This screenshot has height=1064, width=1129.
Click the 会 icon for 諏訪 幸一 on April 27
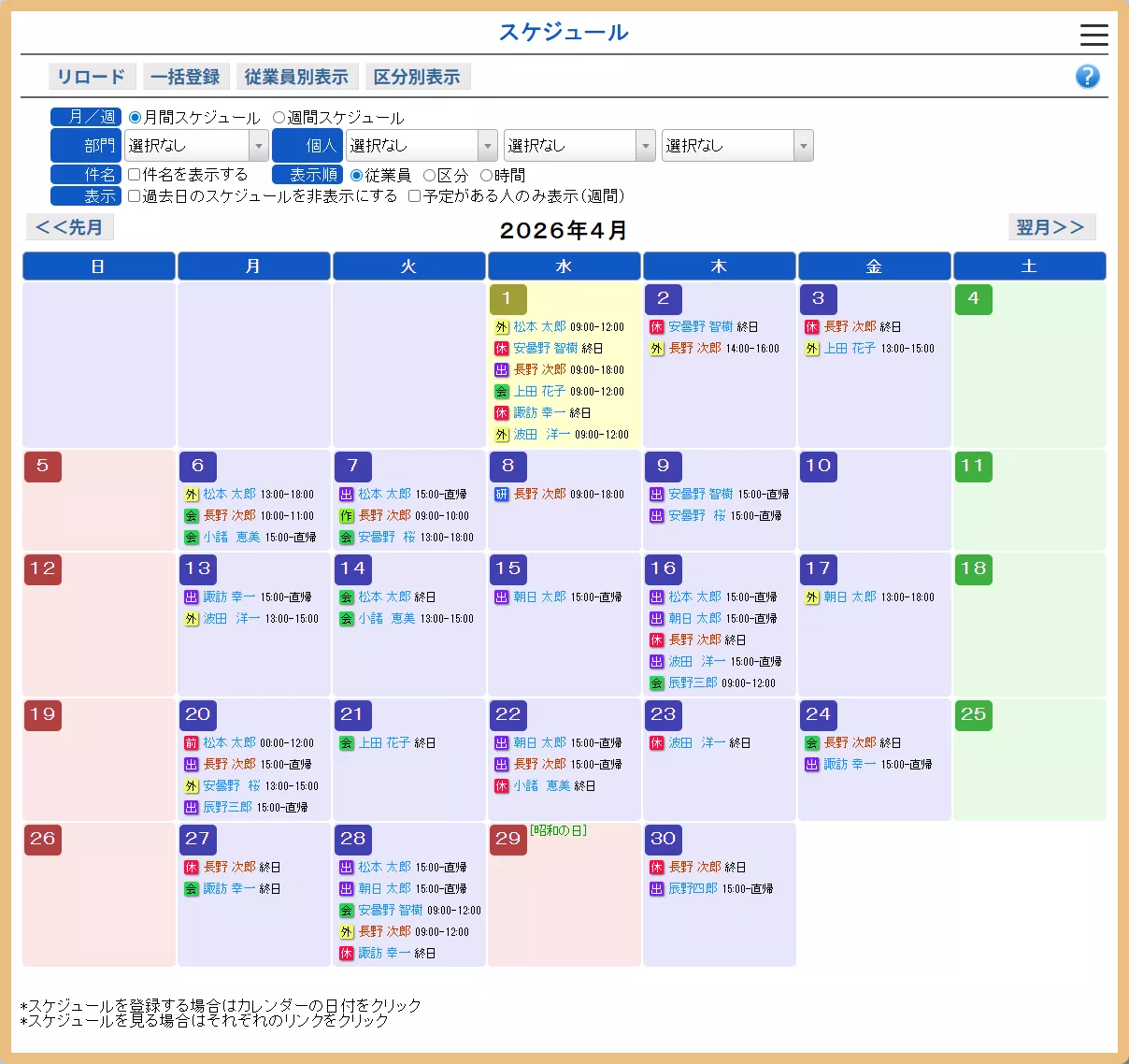tap(192, 889)
